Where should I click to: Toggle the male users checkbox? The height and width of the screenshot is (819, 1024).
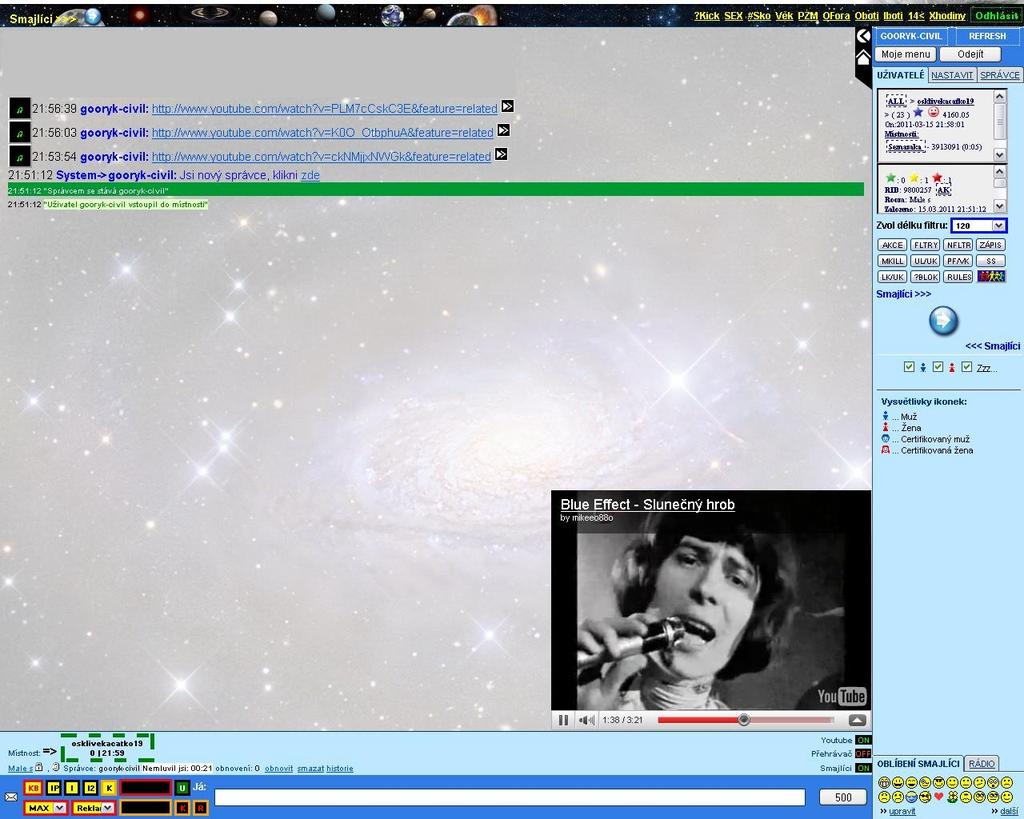(x=908, y=367)
